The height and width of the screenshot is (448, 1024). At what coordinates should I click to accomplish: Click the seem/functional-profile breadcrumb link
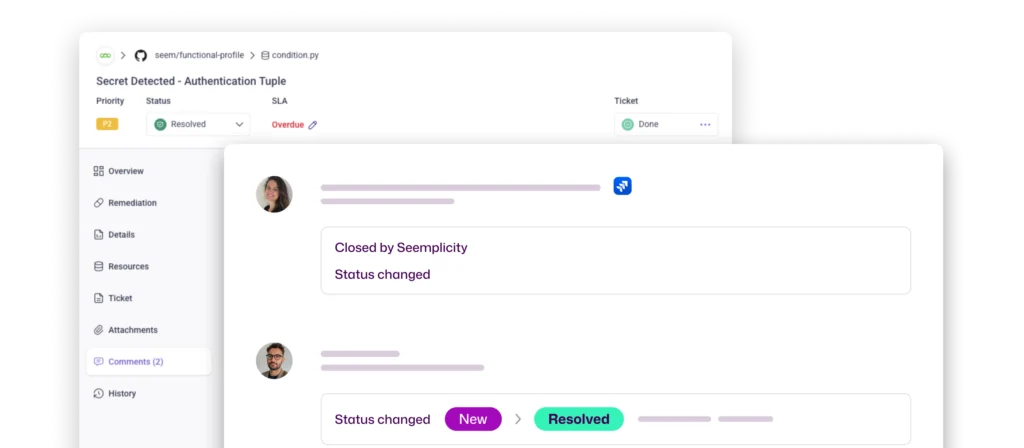(x=199, y=55)
